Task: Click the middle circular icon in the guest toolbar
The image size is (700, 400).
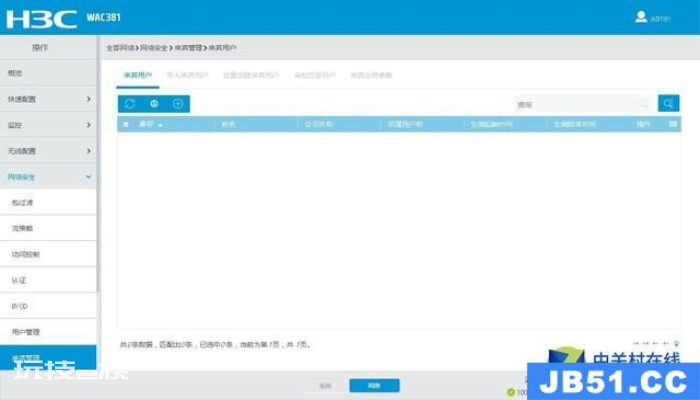Action: pyautogui.click(x=154, y=104)
